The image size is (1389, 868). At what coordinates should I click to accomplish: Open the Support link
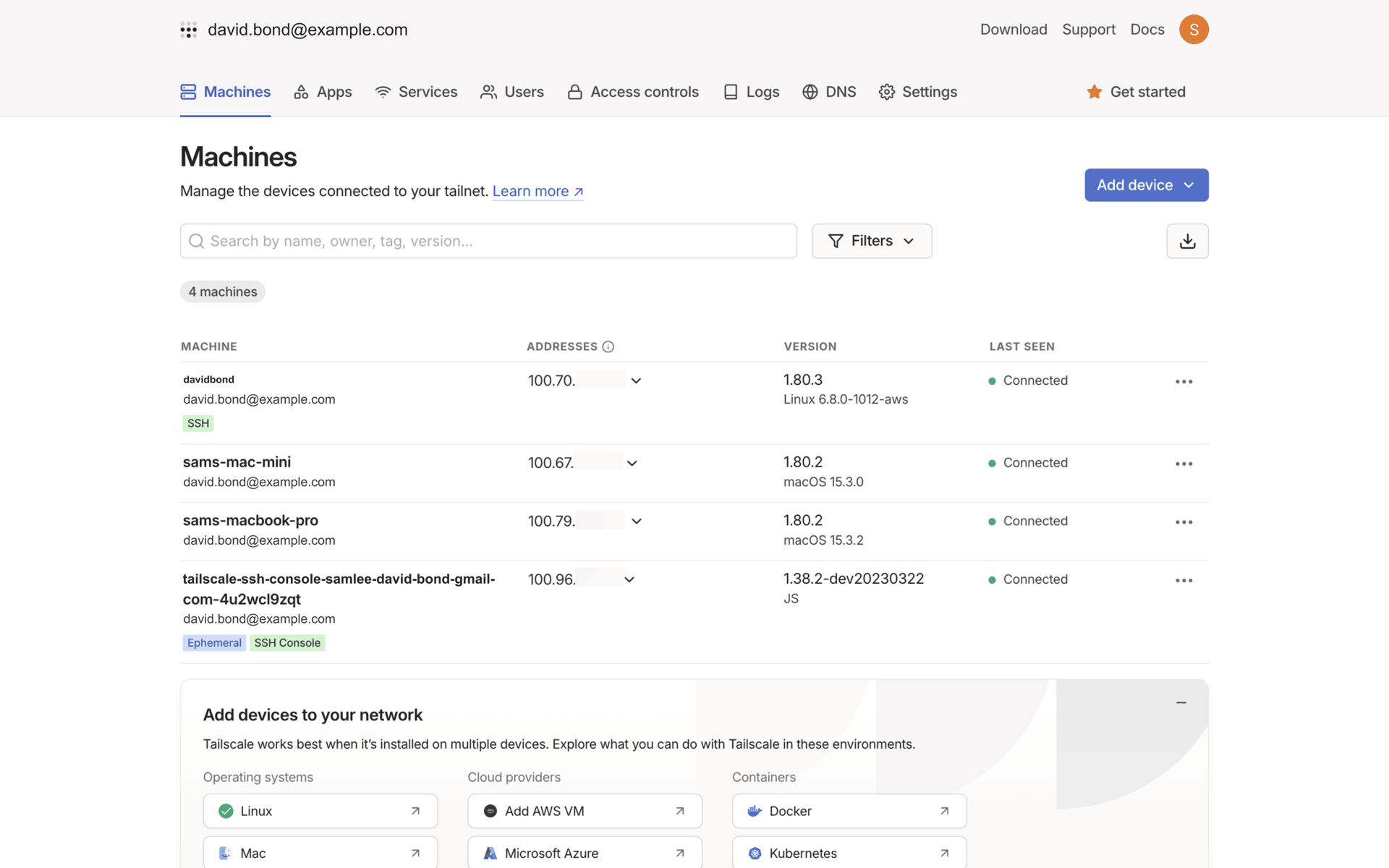[1088, 30]
